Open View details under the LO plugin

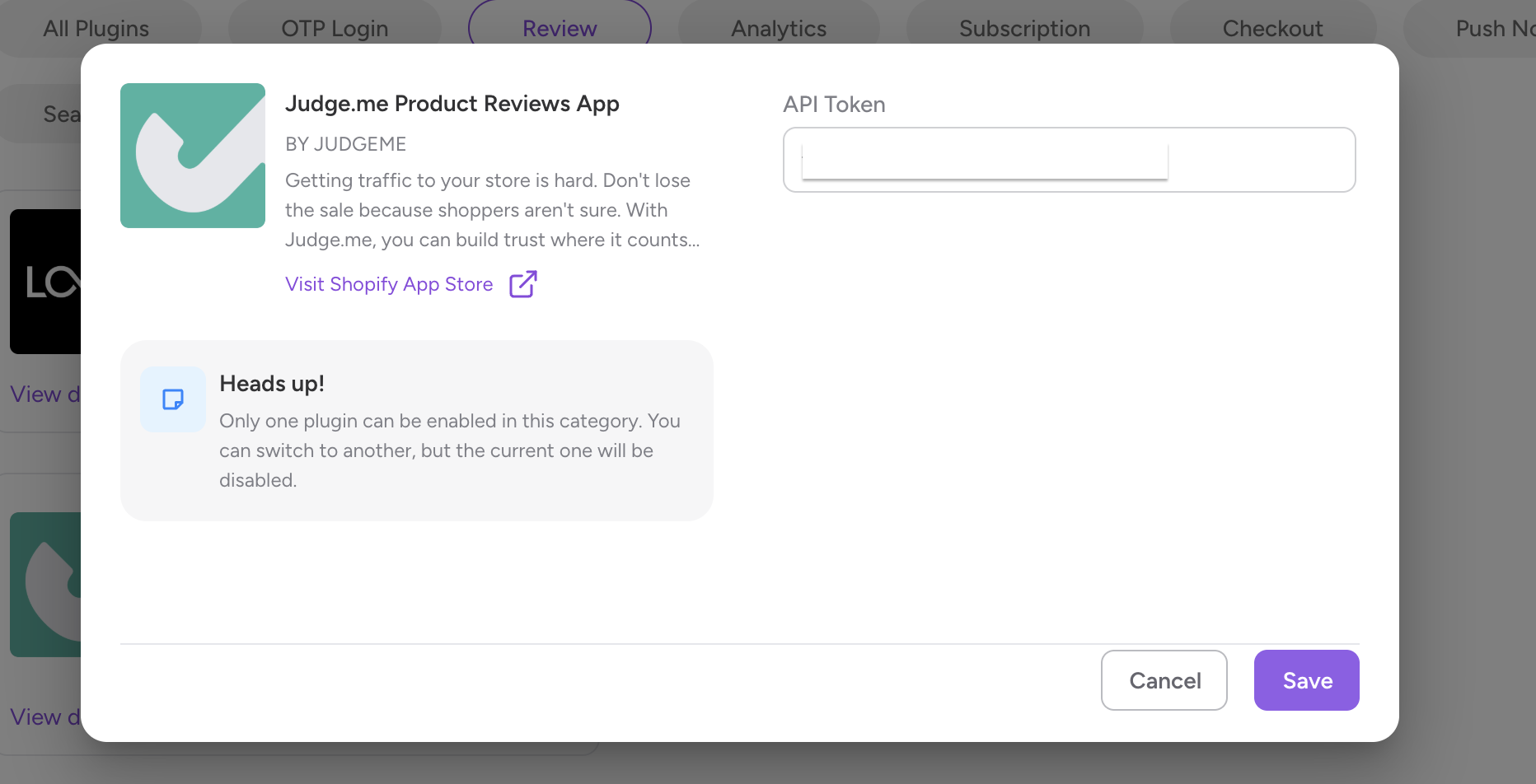(44, 394)
